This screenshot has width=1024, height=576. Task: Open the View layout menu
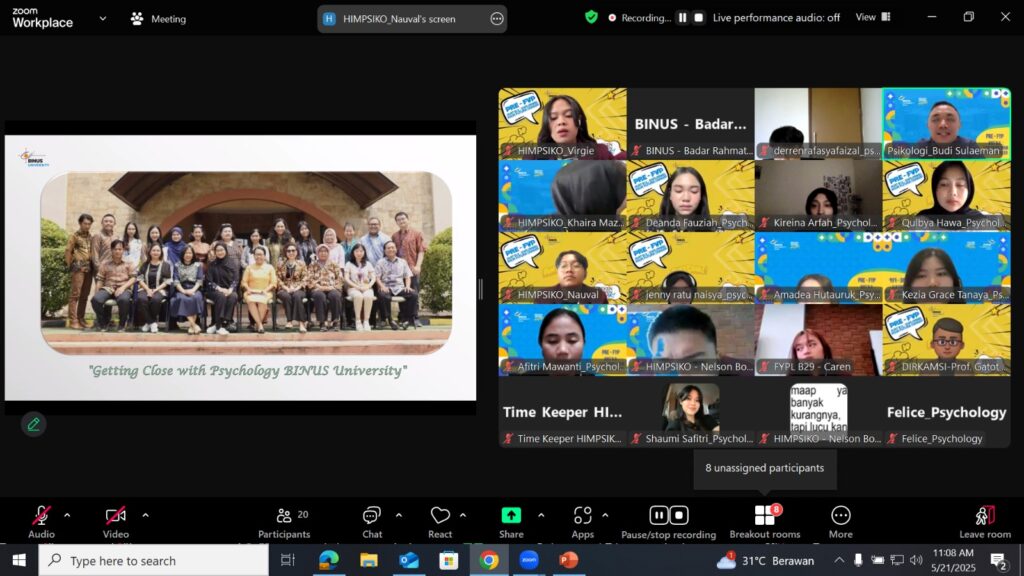pos(873,18)
